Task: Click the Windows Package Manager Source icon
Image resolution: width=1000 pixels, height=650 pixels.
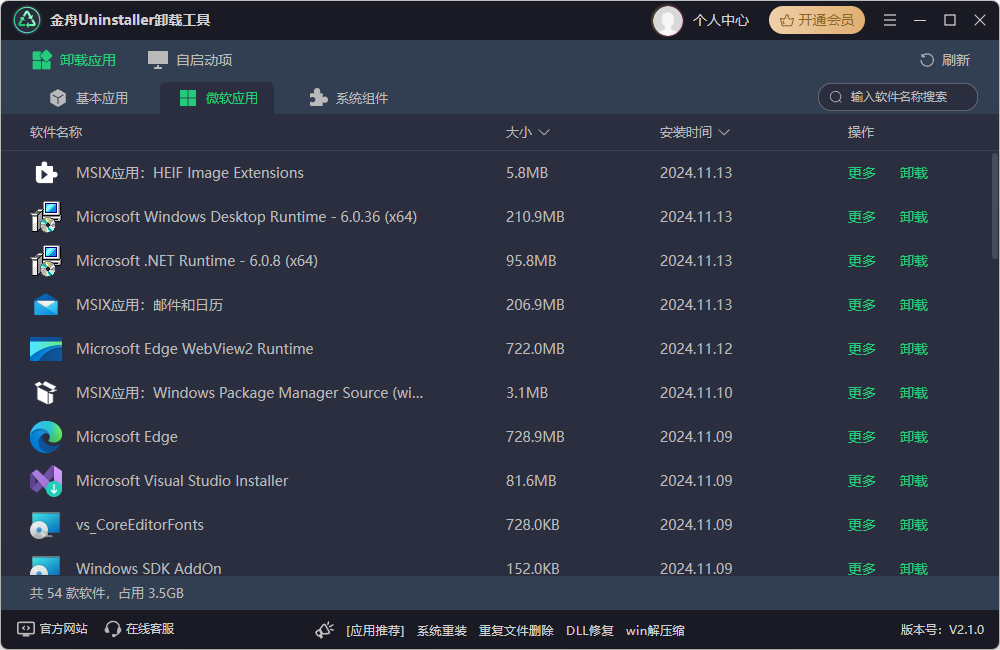Action: tap(46, 393)
